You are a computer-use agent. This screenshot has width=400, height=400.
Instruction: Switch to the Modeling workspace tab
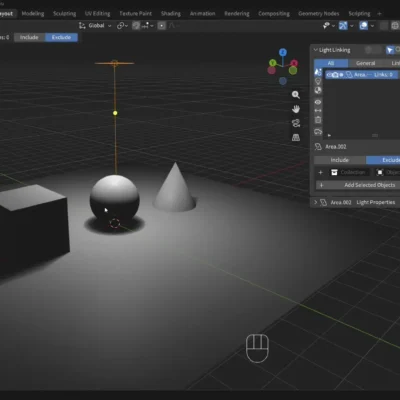click(33, 14)
